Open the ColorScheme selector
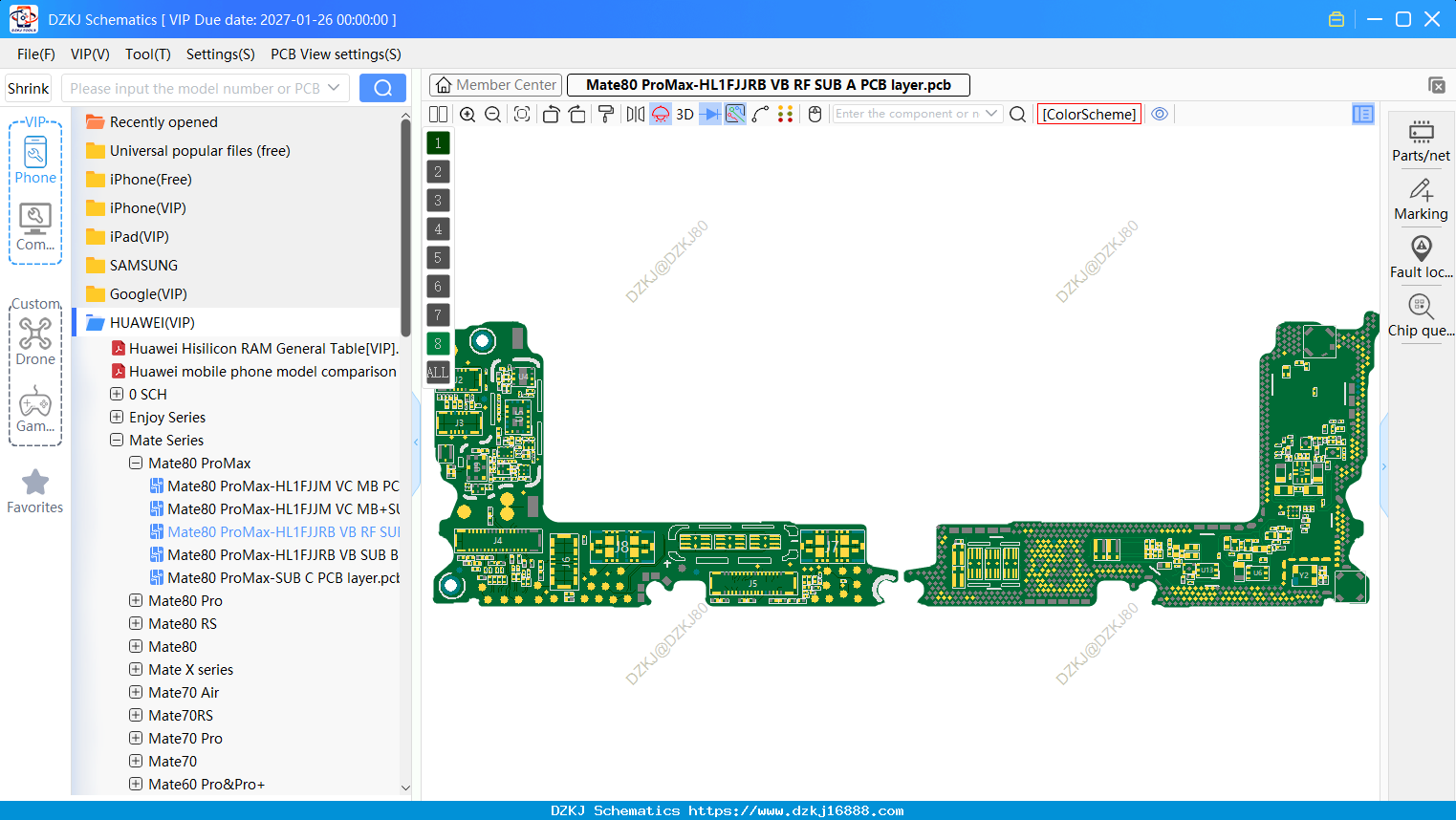Viewport: 1456px width, 820px height. coord(1089,114)
